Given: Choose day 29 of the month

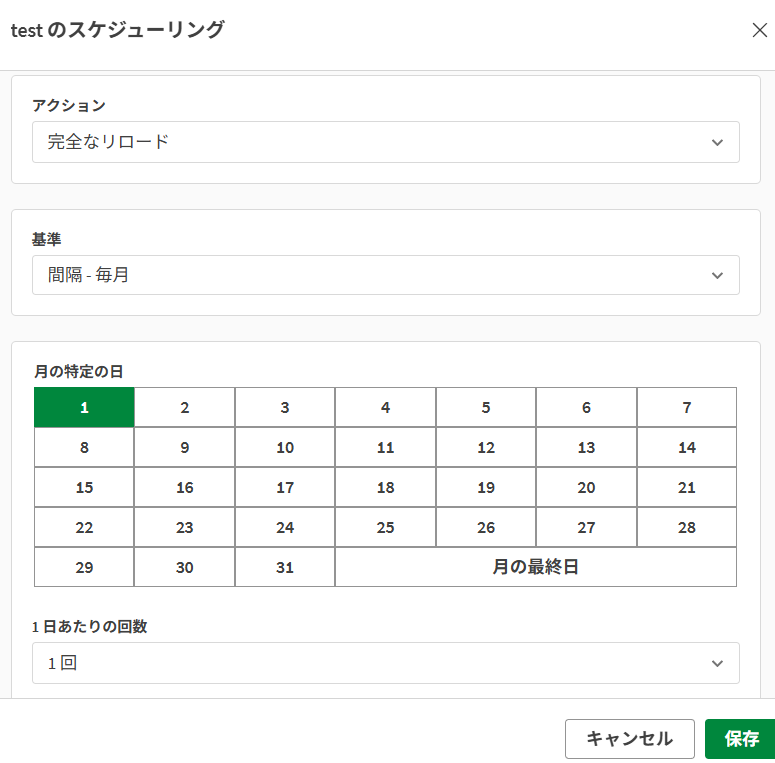Looking at the screenshot, I should [84, 567].
